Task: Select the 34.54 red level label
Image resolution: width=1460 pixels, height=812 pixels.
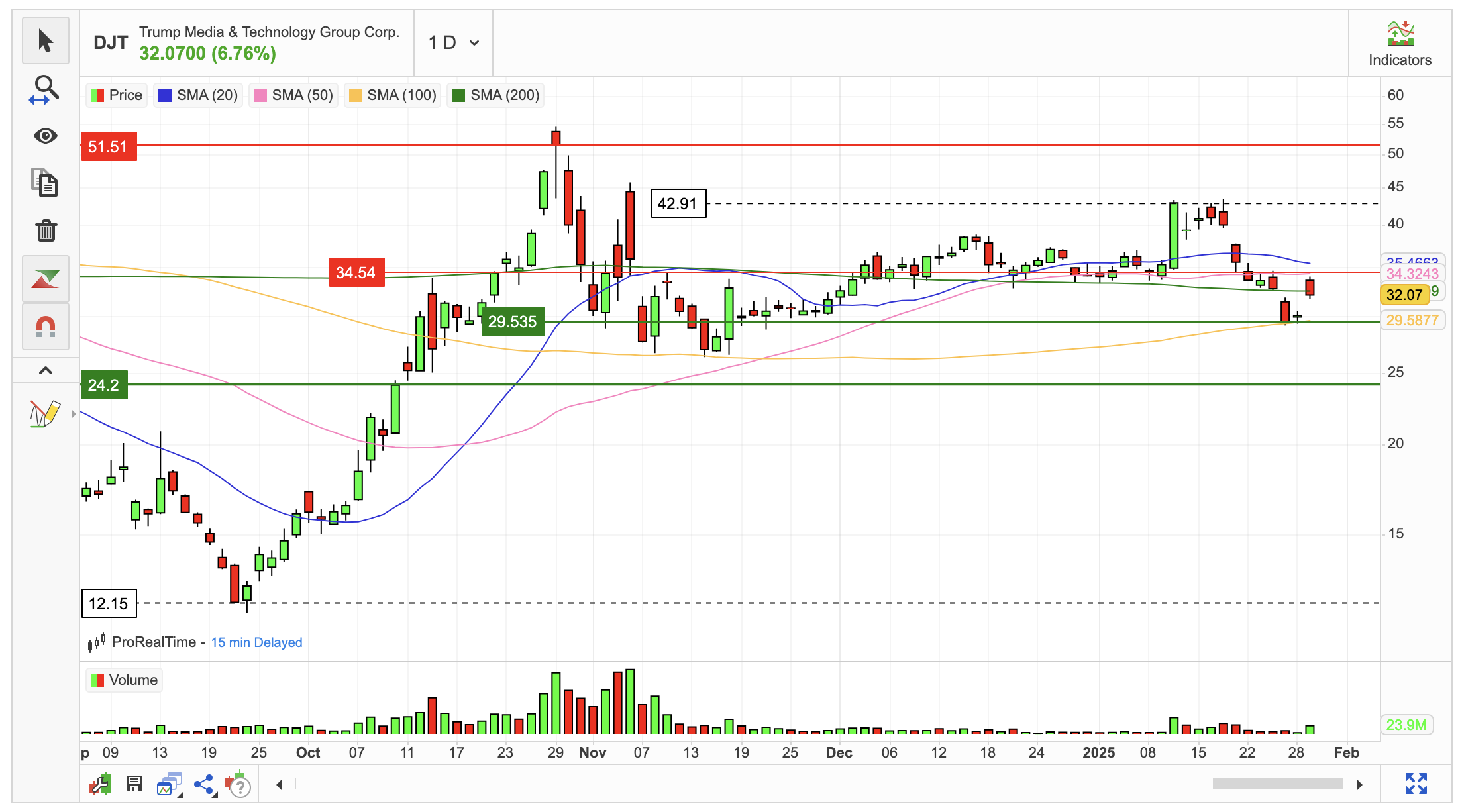Action: [x=356, y=272]
